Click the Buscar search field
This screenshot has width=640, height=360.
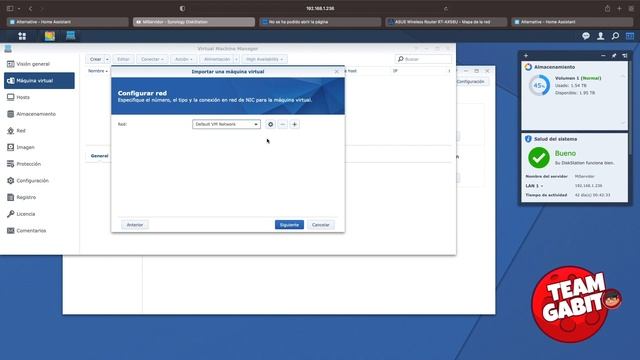[423, 59]
